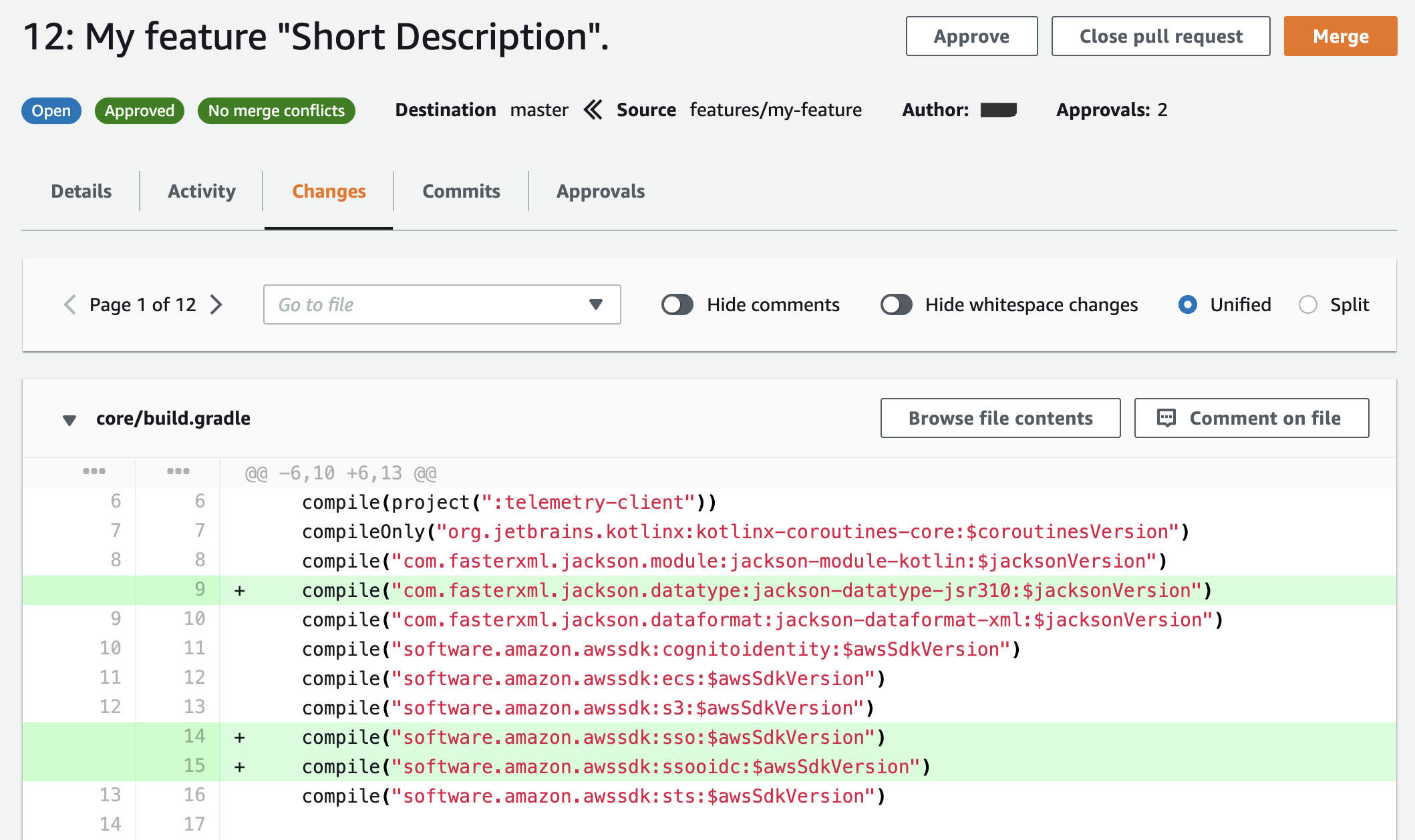Switch to the Commits tab
1415x840 pixels.
[x=461, y=192]
